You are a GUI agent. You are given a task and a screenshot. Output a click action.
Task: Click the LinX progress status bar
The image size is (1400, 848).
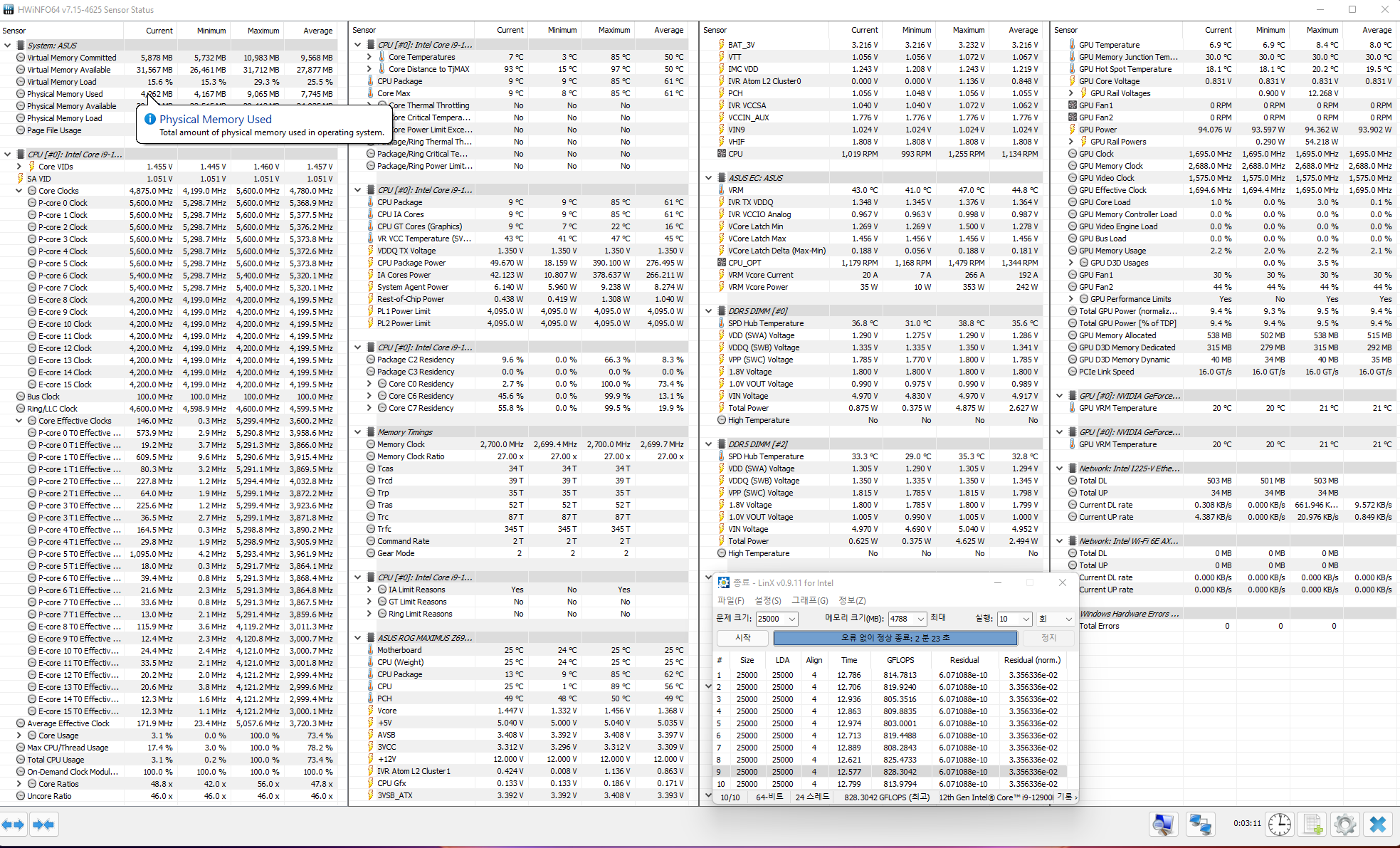coord(895,638)
